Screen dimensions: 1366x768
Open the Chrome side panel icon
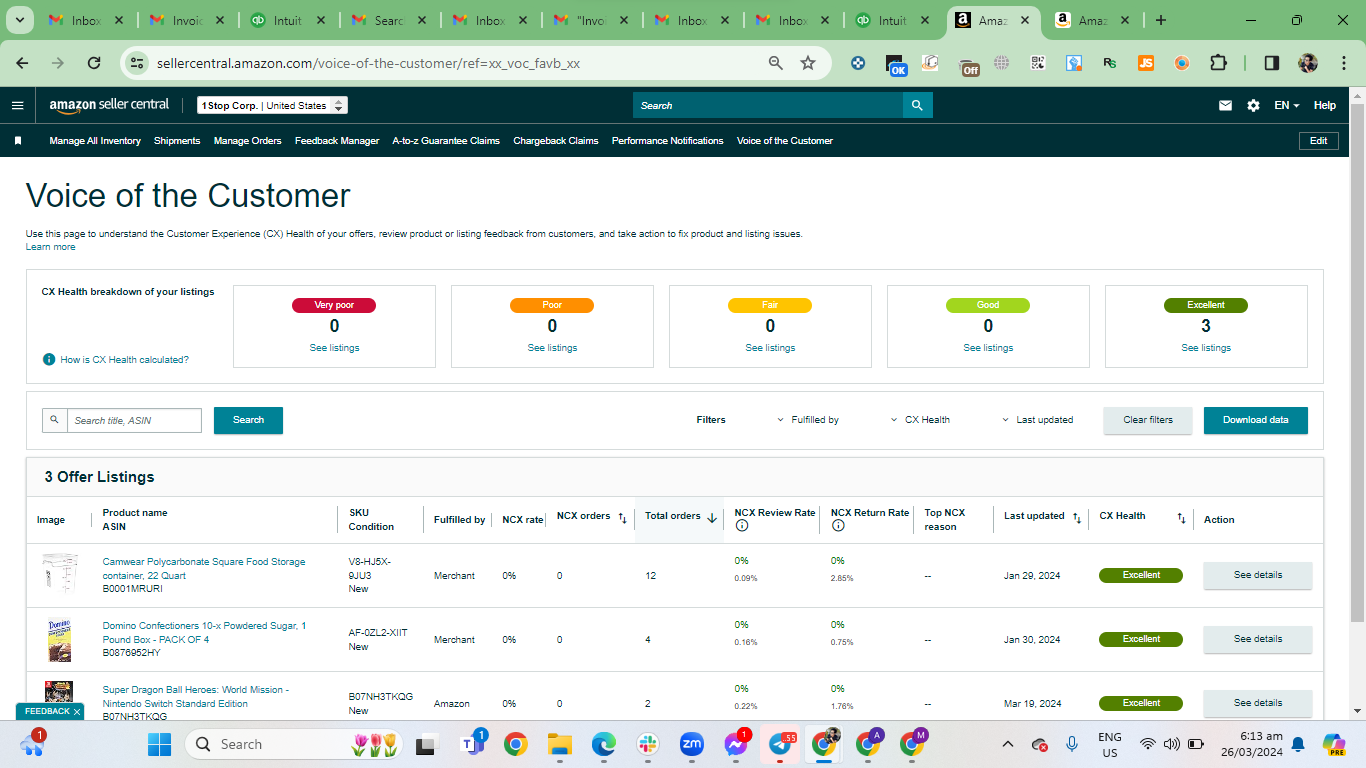(x=1271, y=63)
